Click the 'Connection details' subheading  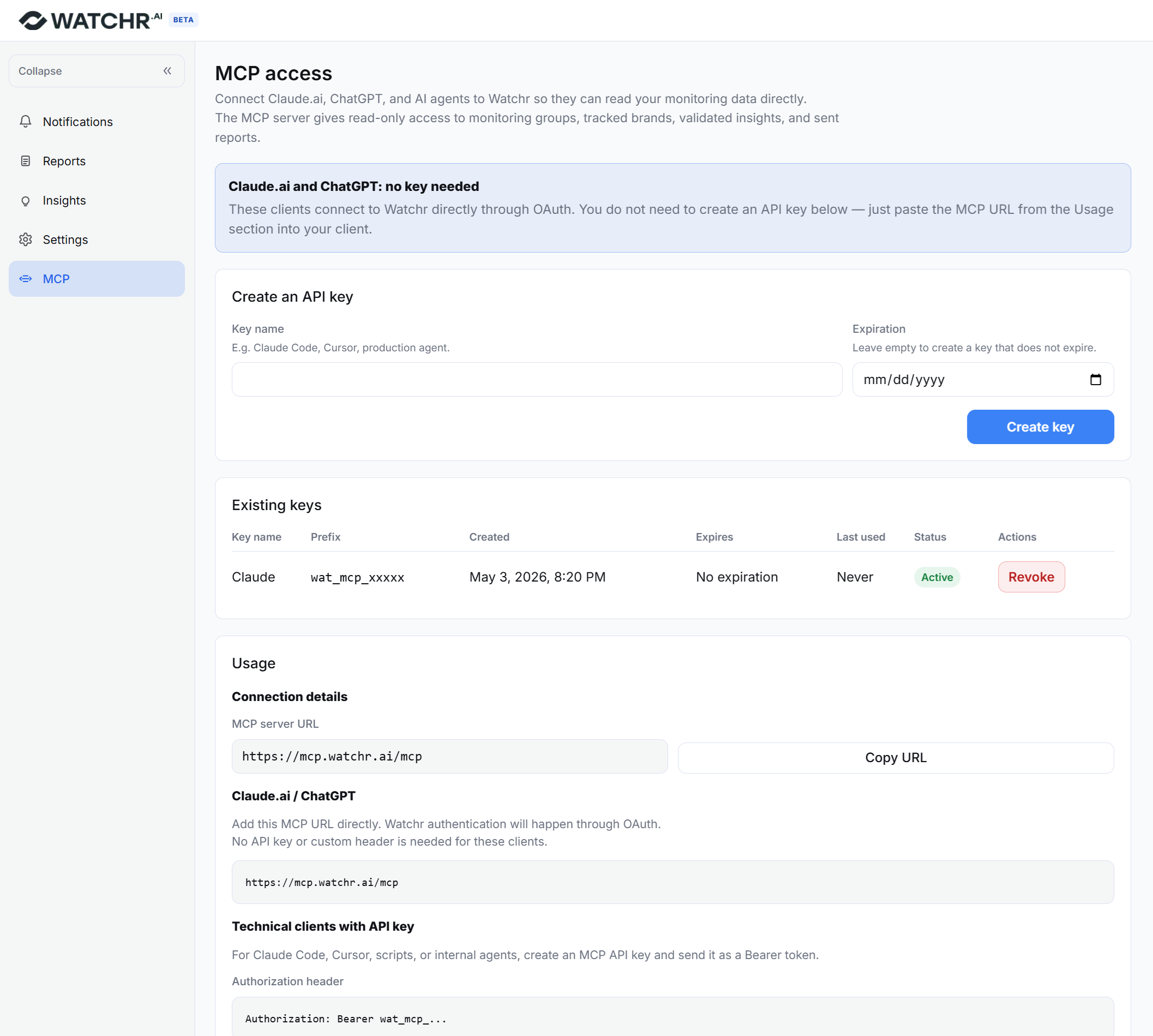tap(289, 697)
